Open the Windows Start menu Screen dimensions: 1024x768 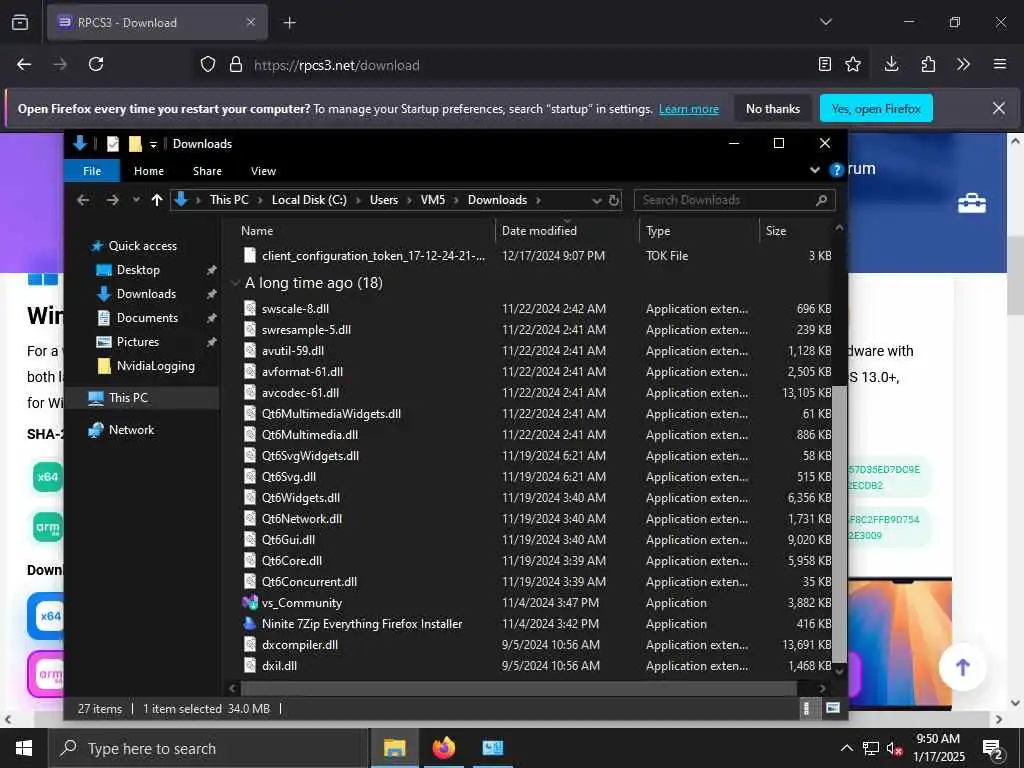24,748
